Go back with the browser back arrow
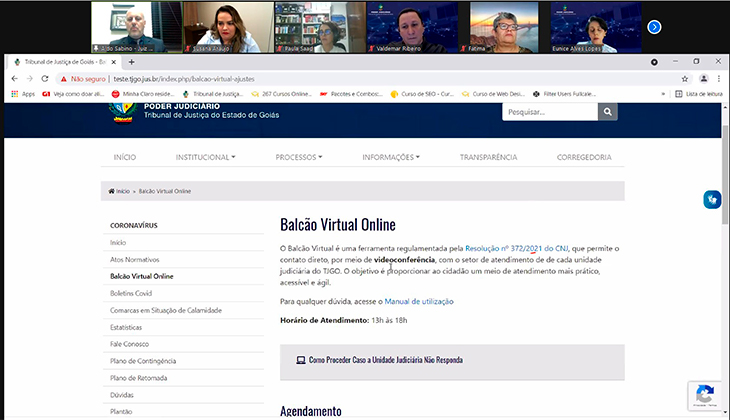Viewport: 730px width, 420px height. [x=14, y=79]
